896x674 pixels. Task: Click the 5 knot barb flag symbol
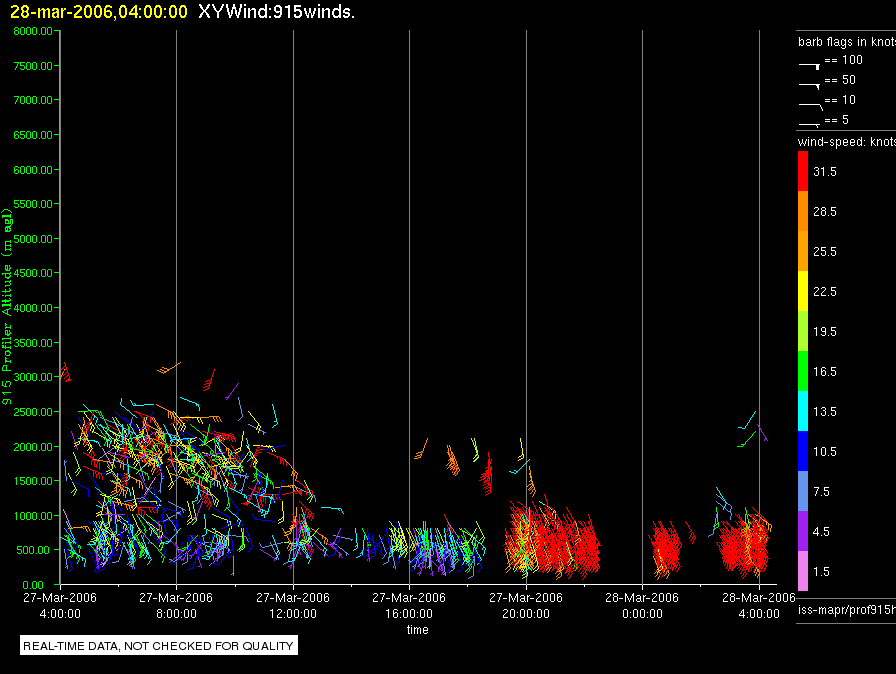tap(809, 124)
